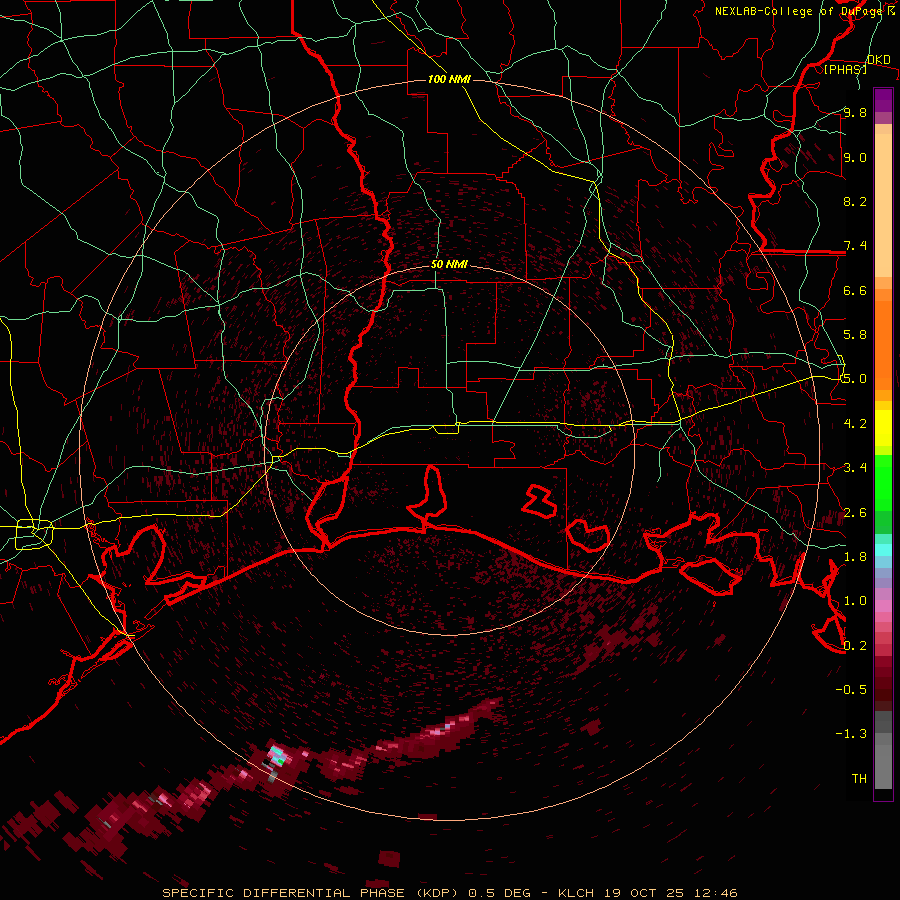Select the 6.6 legend value

[855, 290]
